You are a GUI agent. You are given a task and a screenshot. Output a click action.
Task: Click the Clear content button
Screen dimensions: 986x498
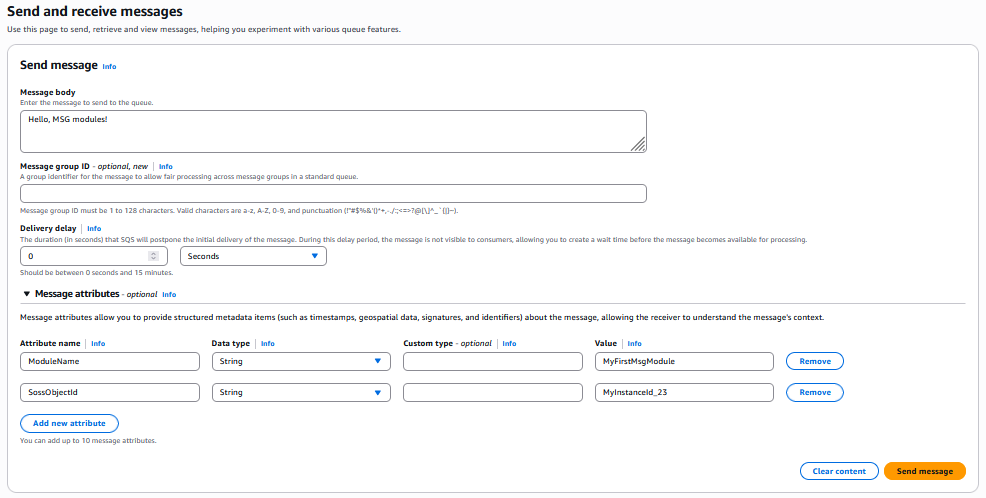[x=838, y=471]
